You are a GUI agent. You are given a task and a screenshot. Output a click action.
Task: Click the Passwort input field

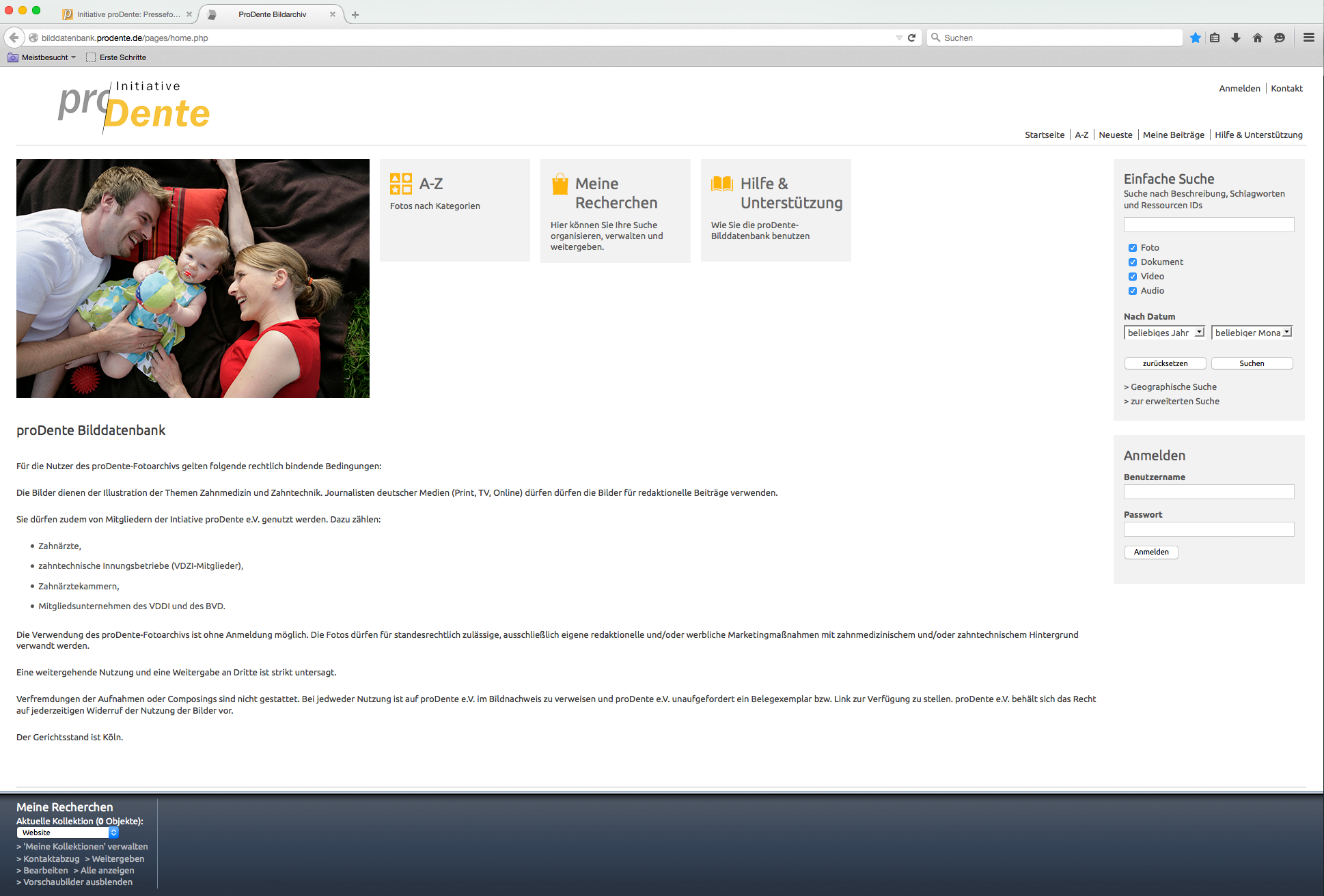[x=1209, y=529]
